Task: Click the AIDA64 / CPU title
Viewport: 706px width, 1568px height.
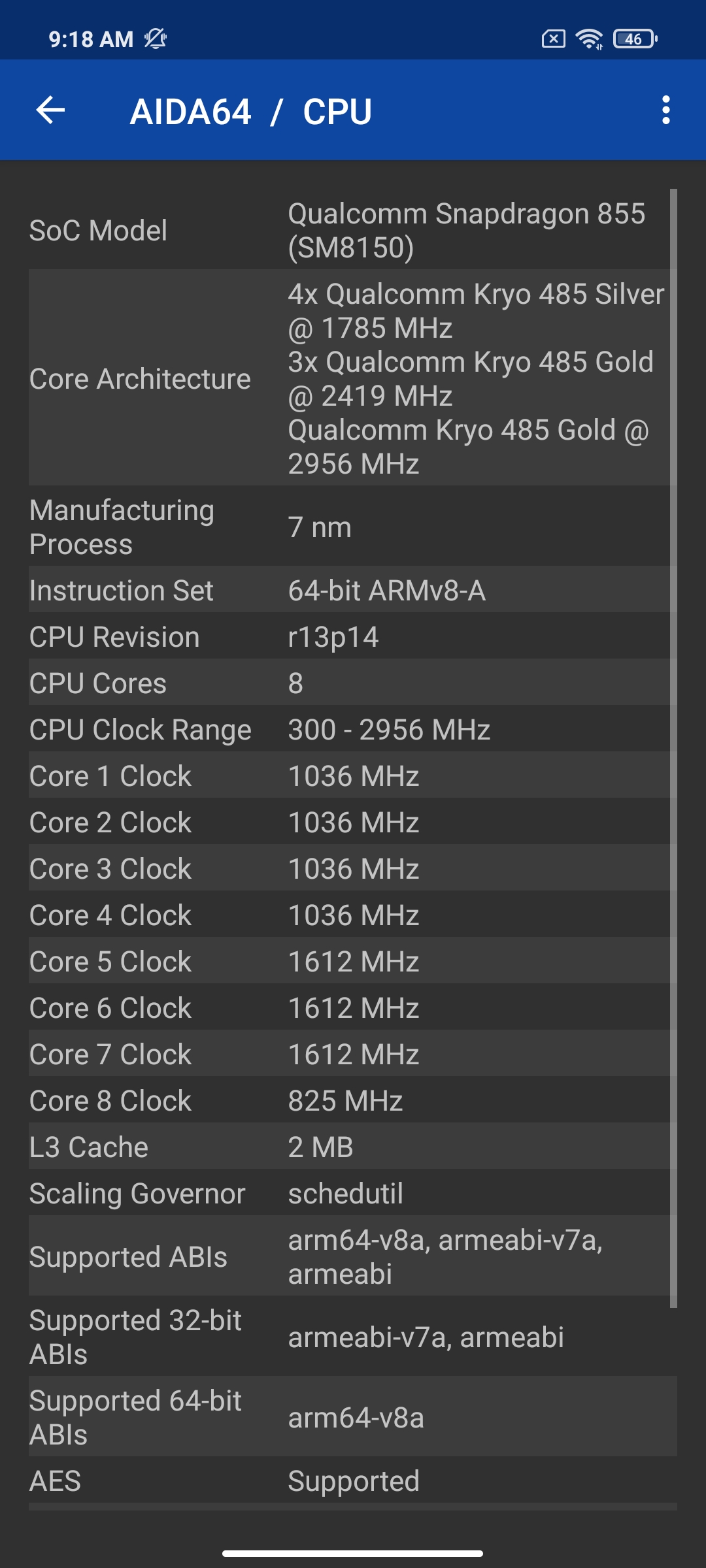Action: [251, 112]
